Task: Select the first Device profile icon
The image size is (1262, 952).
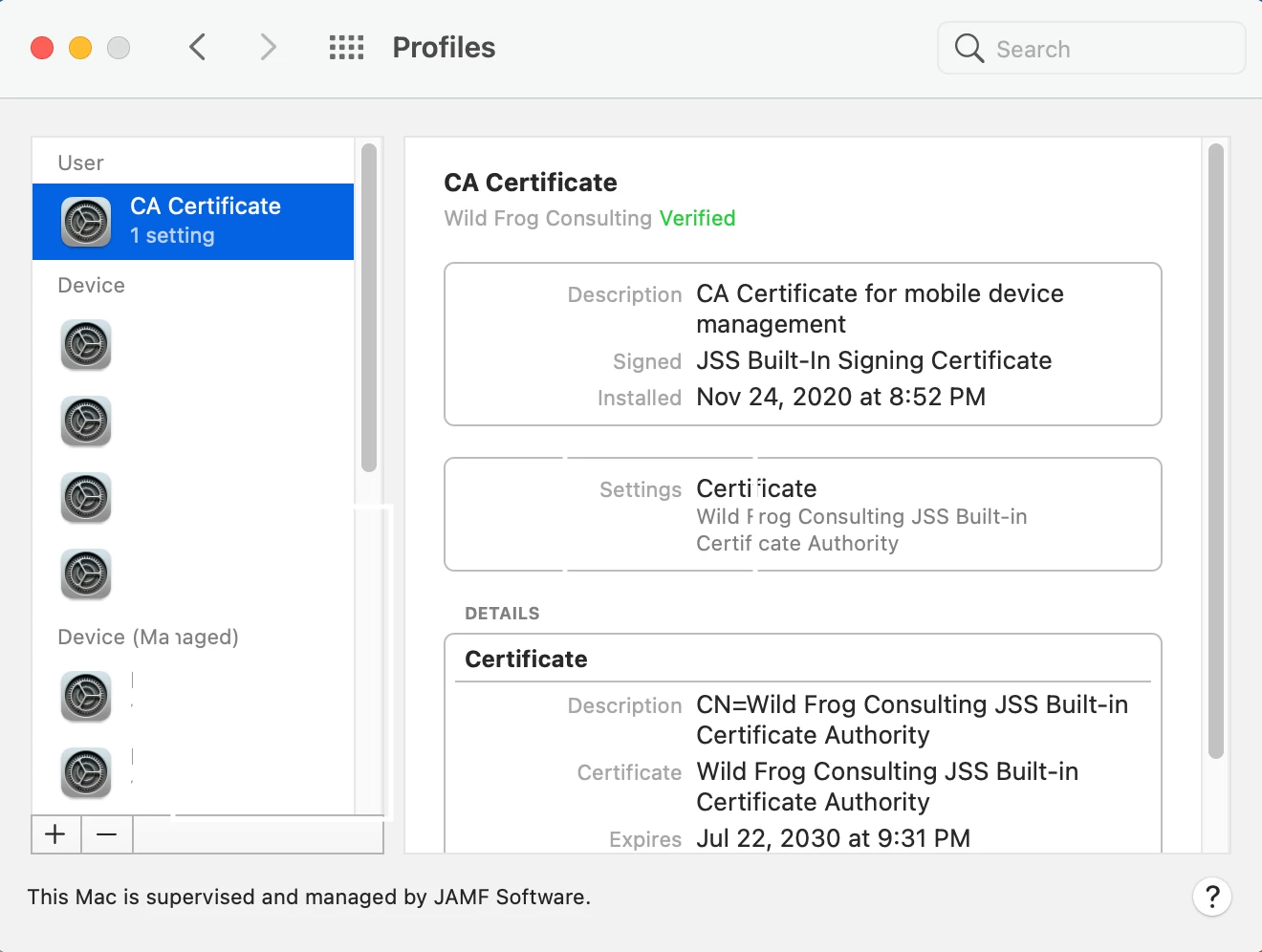Action: (x=86, y=344)
